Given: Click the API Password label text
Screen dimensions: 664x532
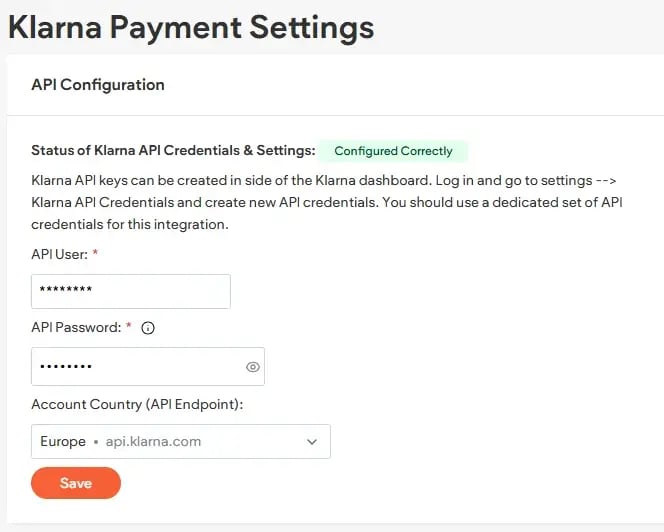Looking at the screenshot, I should [x=75, y=328].
